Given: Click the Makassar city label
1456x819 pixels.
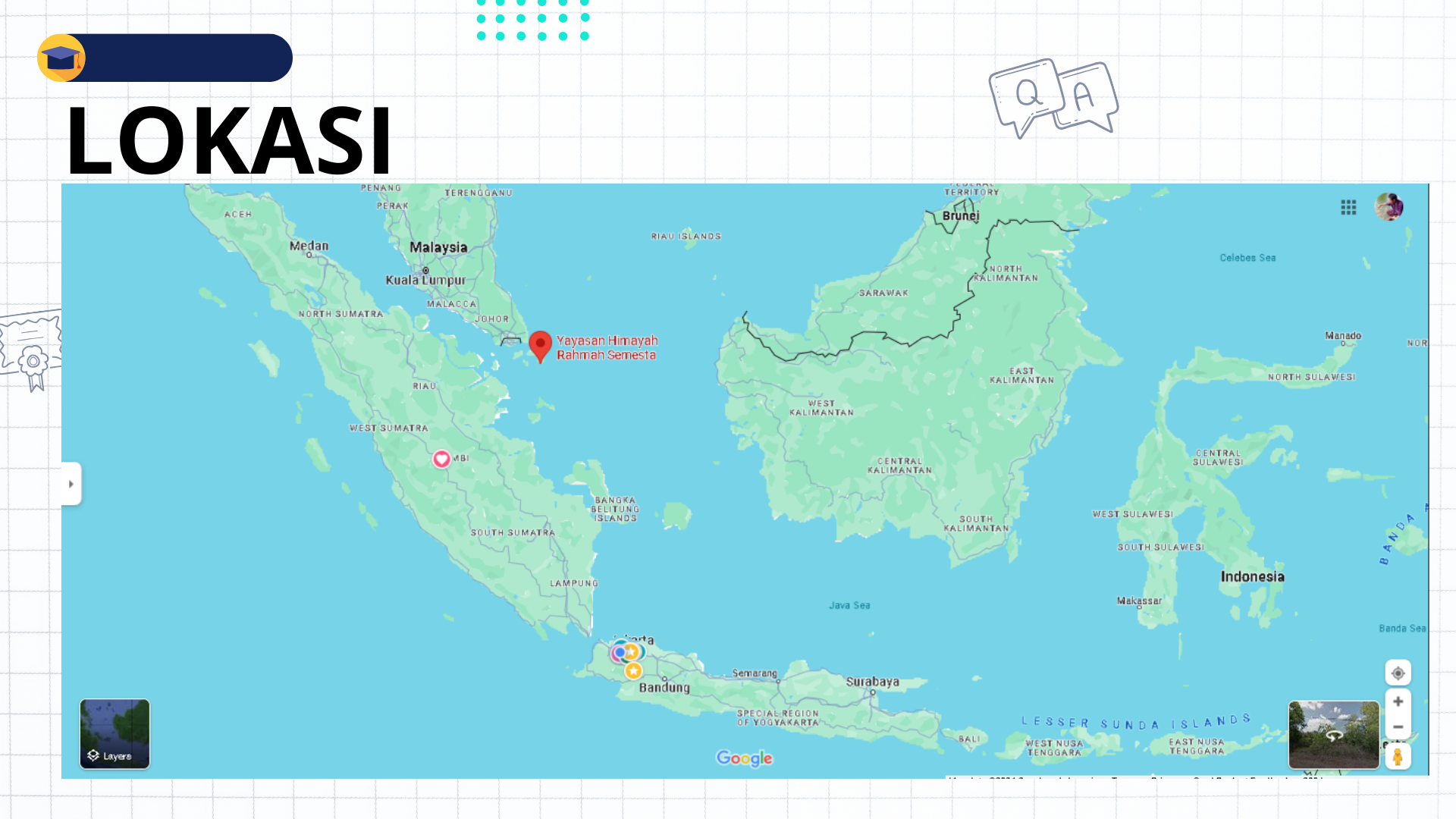Looking at the screenshot, I should pos(1138,601).
